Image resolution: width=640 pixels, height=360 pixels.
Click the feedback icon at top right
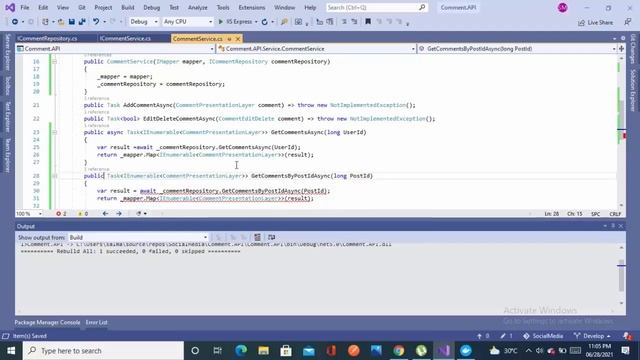click(628, 22)
